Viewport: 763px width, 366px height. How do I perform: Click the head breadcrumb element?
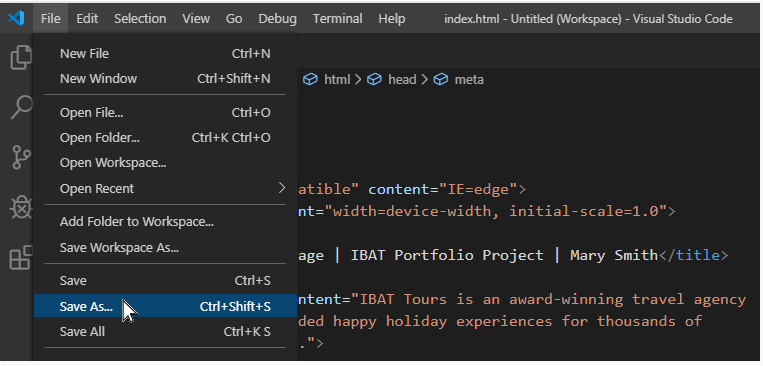tap(402, 79)
